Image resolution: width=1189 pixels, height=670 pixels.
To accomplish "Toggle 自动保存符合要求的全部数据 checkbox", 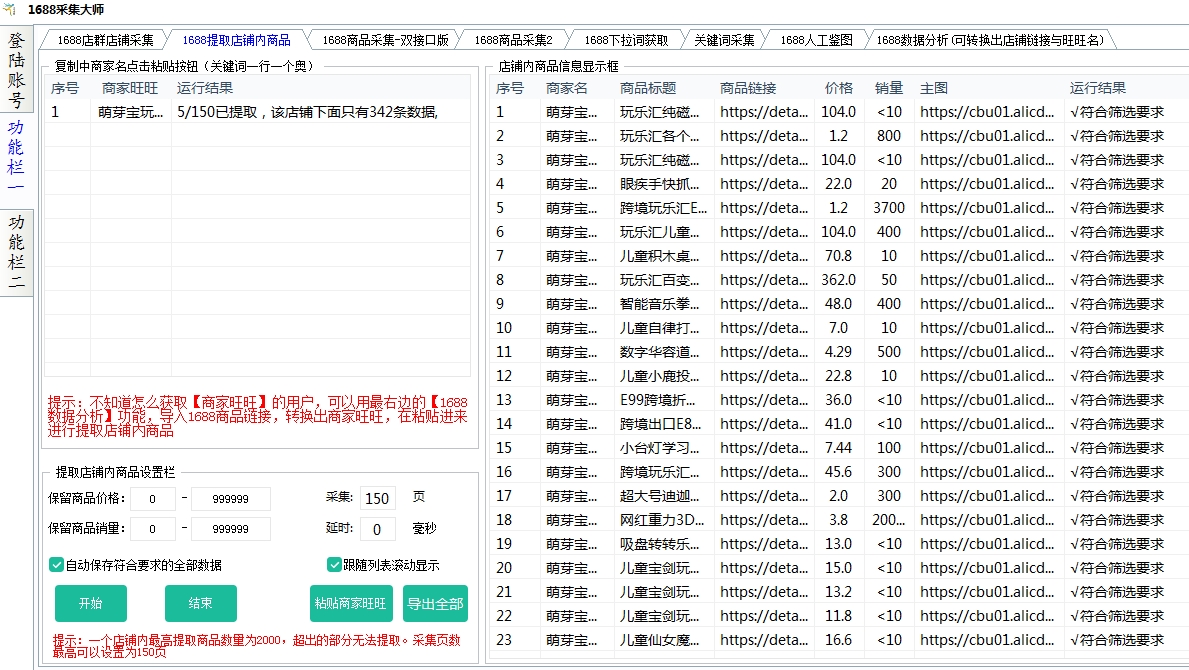I will coord(56,565).
